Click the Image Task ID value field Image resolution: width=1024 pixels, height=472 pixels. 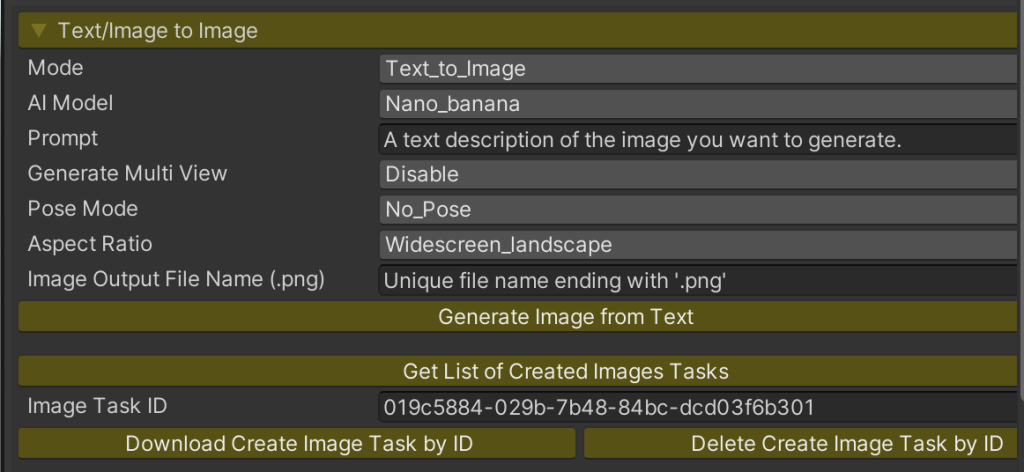(698, 407)
